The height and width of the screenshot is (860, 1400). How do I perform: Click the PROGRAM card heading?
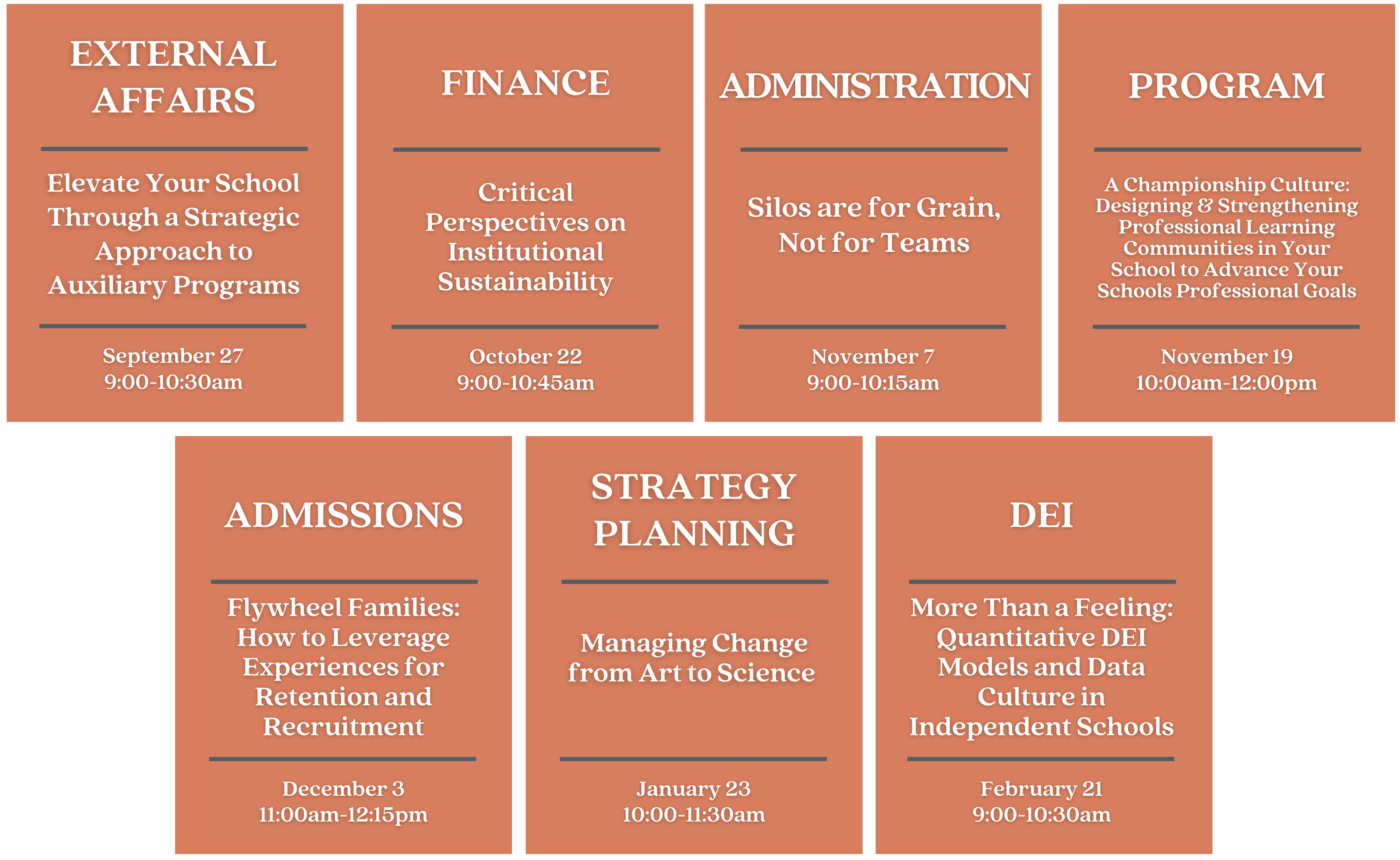1227,86
